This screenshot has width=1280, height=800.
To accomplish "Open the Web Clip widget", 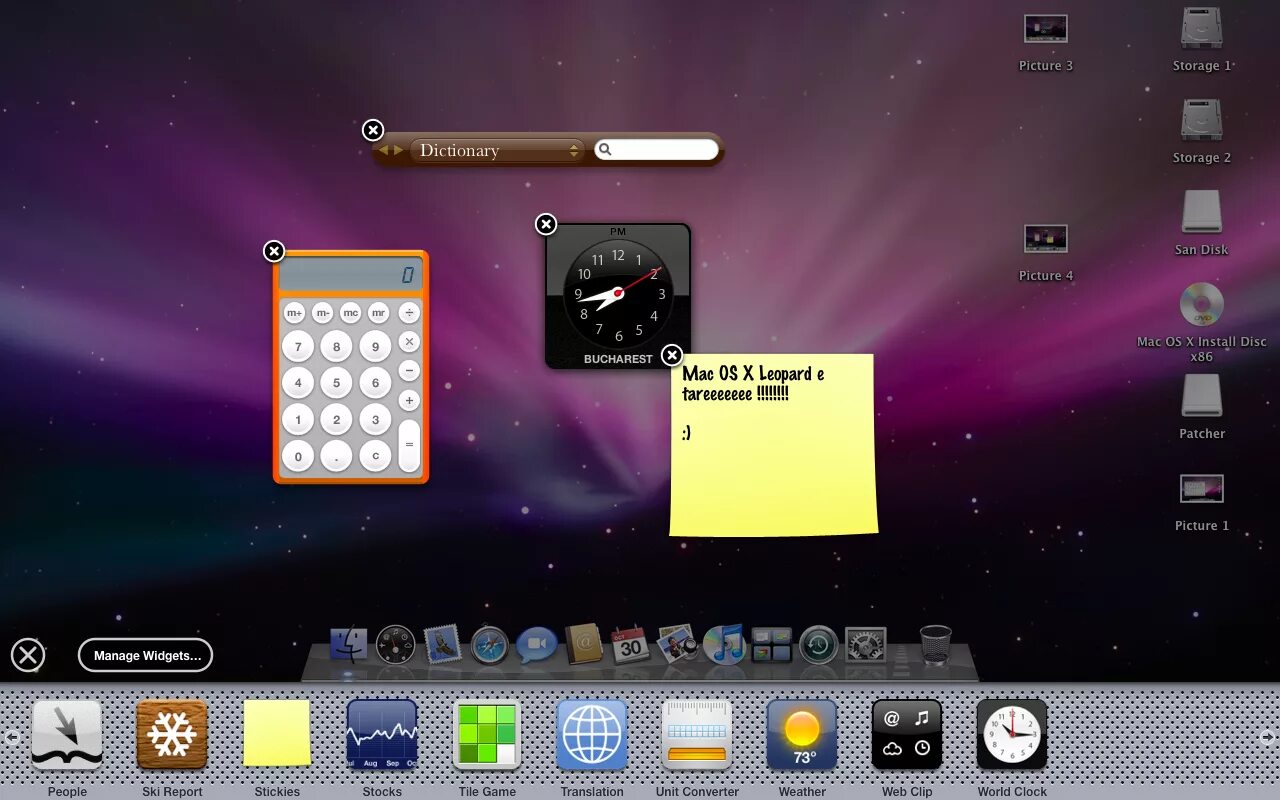I will [907, 735].
